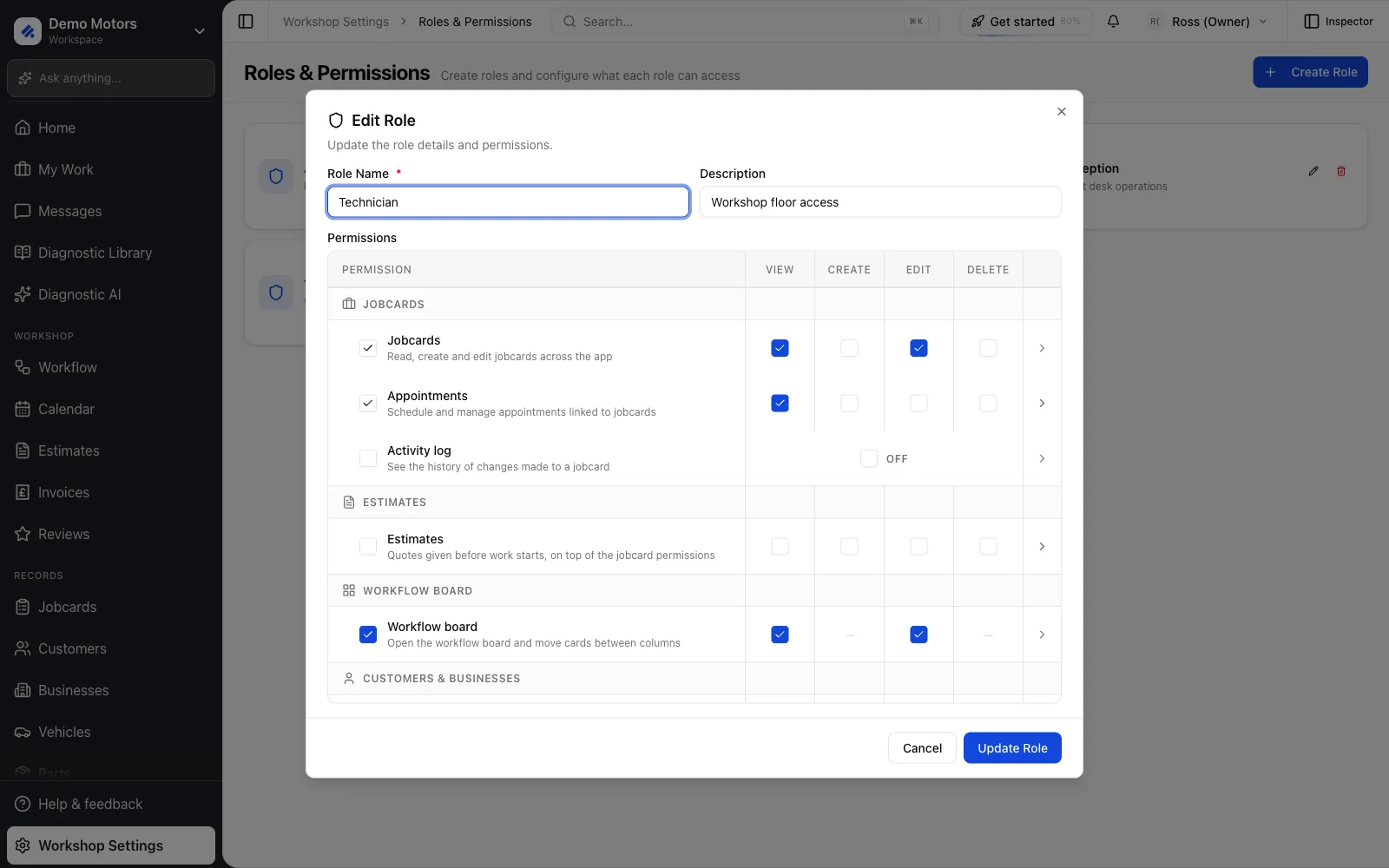Click the Description field
The image size is (1389, 868).
pos(880,202)
